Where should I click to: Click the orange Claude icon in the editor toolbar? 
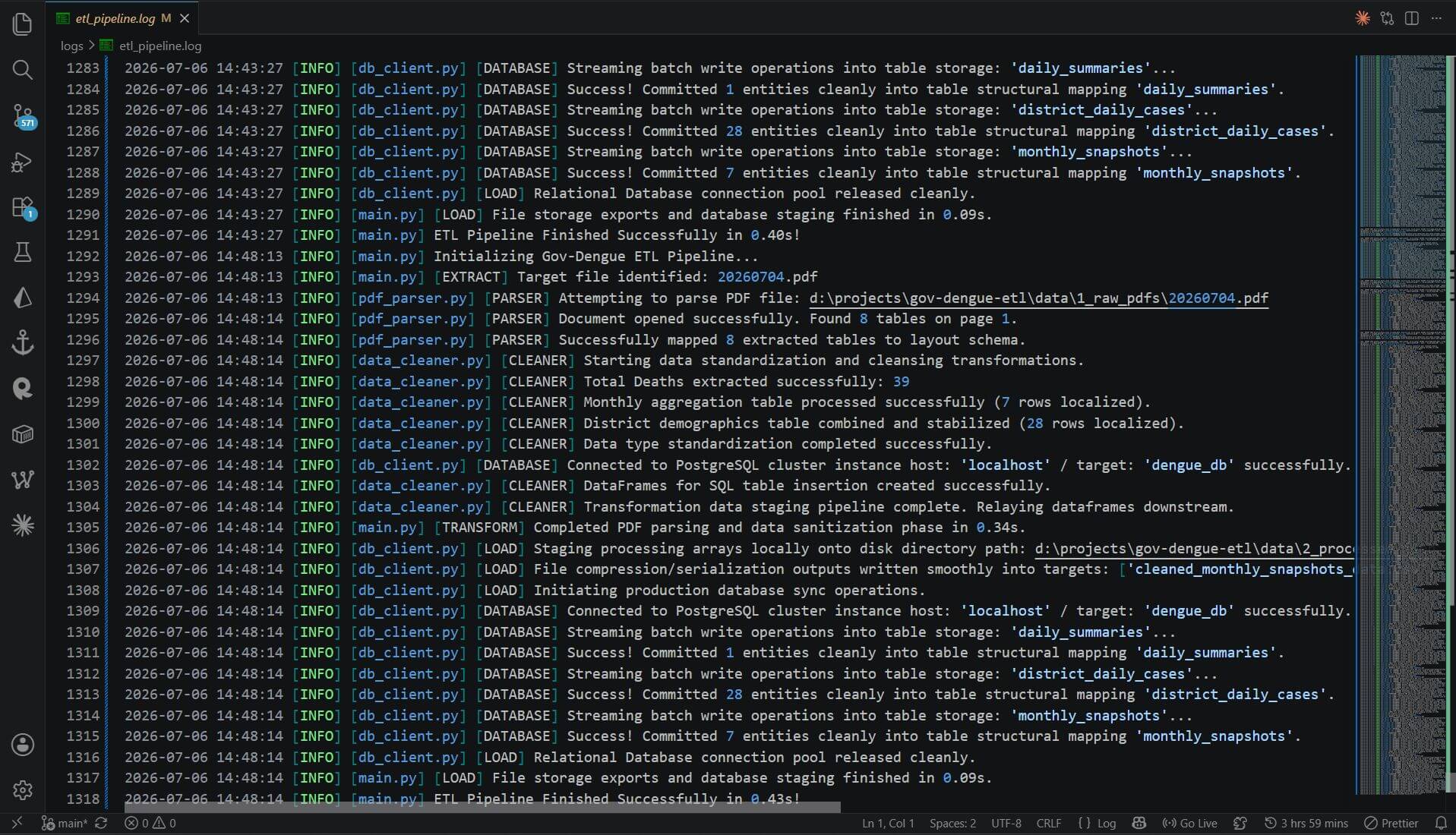[x=1363, y=17]
